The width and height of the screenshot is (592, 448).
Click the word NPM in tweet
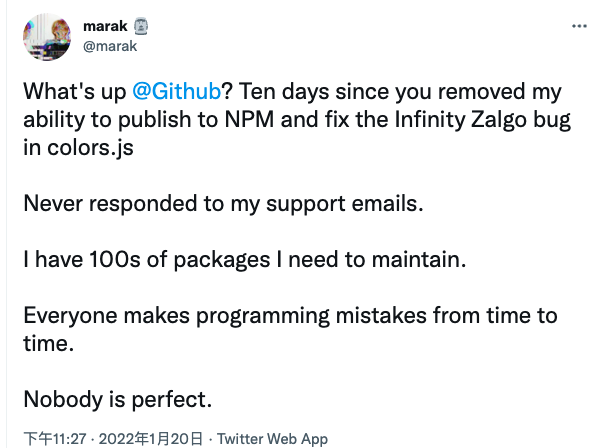pos(249,120)
